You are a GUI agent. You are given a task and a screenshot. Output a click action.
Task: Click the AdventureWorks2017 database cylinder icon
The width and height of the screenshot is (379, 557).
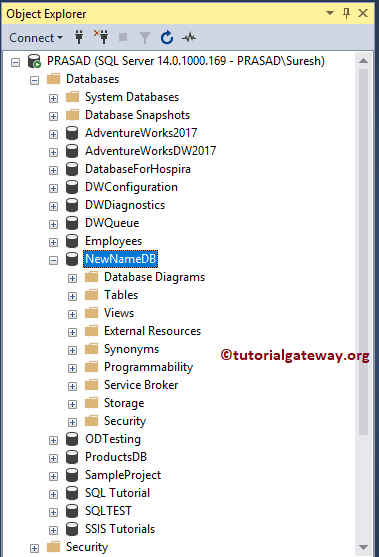click(x=72, y=133)
